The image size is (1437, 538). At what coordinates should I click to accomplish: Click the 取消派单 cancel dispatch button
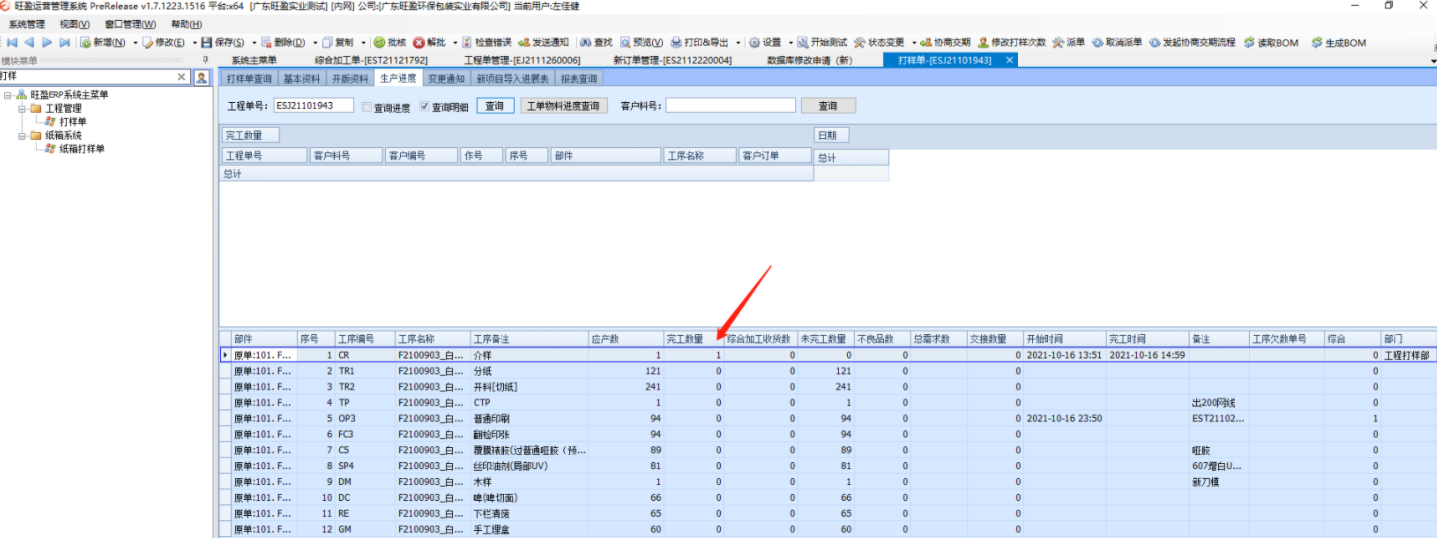coord(1117,43)
